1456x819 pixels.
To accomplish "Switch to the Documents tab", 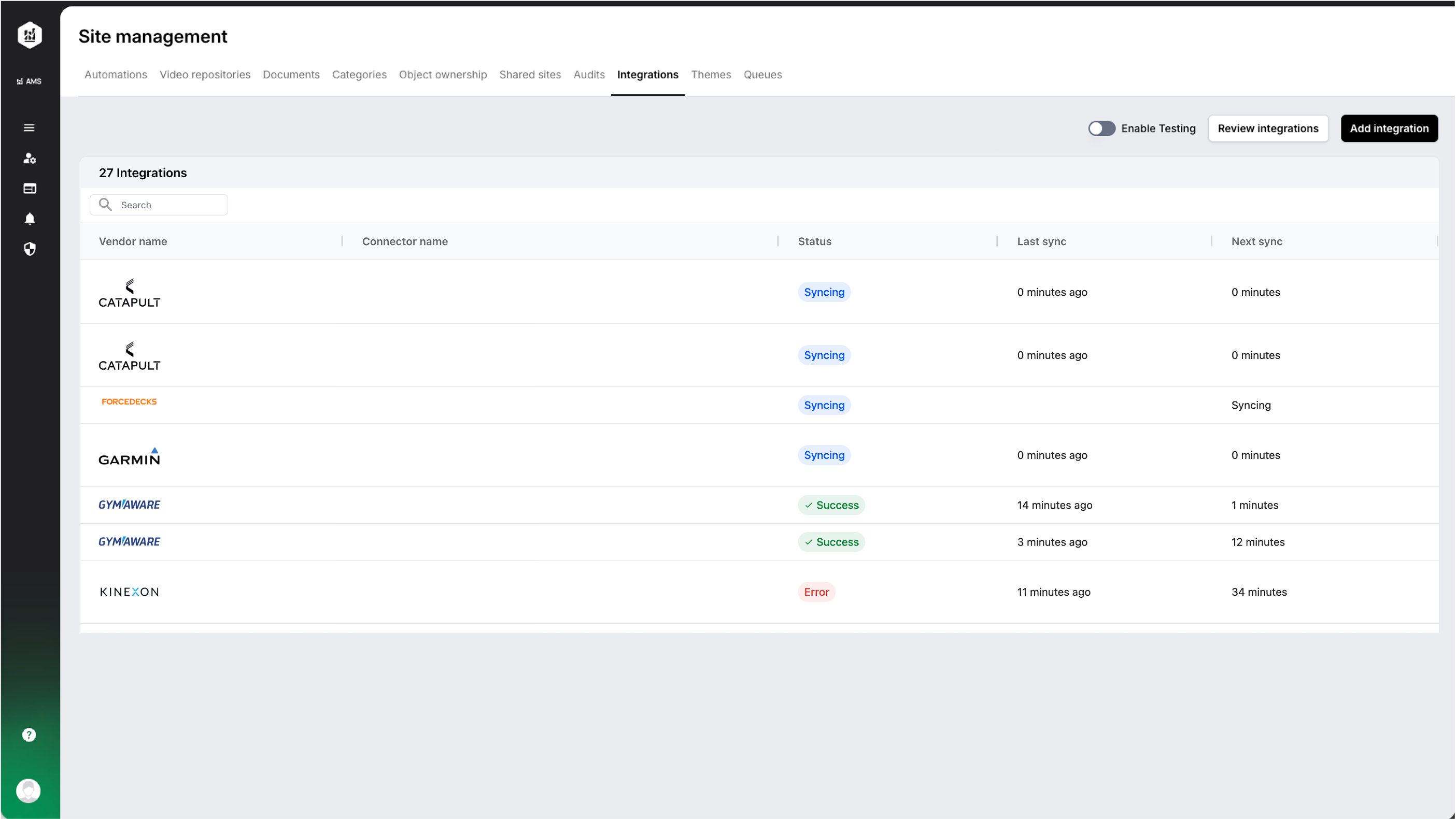I will [291, 75].
